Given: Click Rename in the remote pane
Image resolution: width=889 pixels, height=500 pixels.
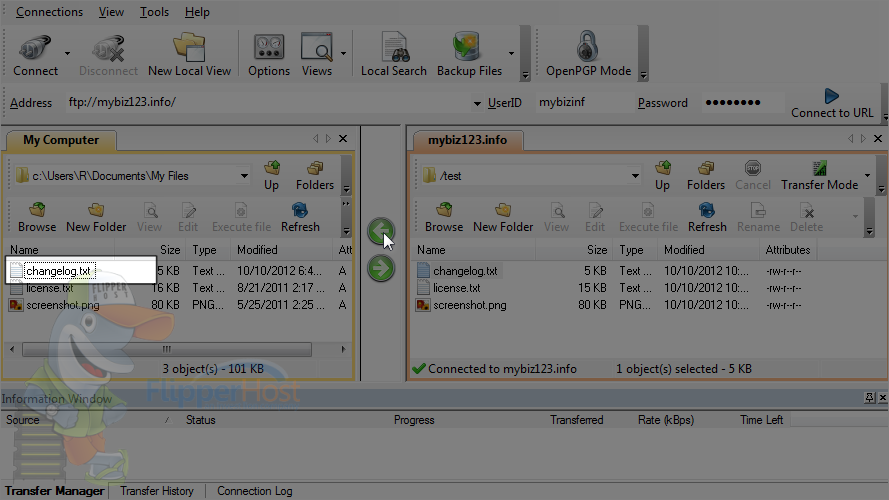Looking at the screenshot, I should [759, 218].
